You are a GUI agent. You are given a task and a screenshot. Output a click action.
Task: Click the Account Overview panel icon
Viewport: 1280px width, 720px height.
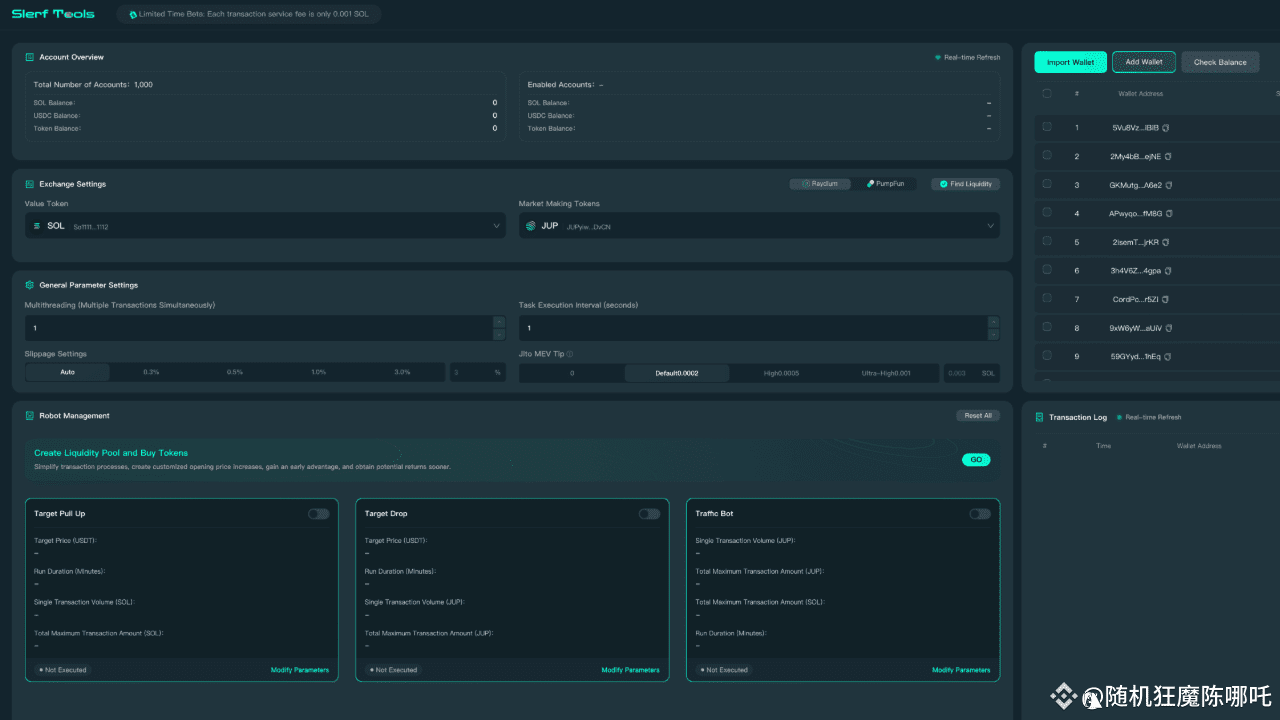30,57
